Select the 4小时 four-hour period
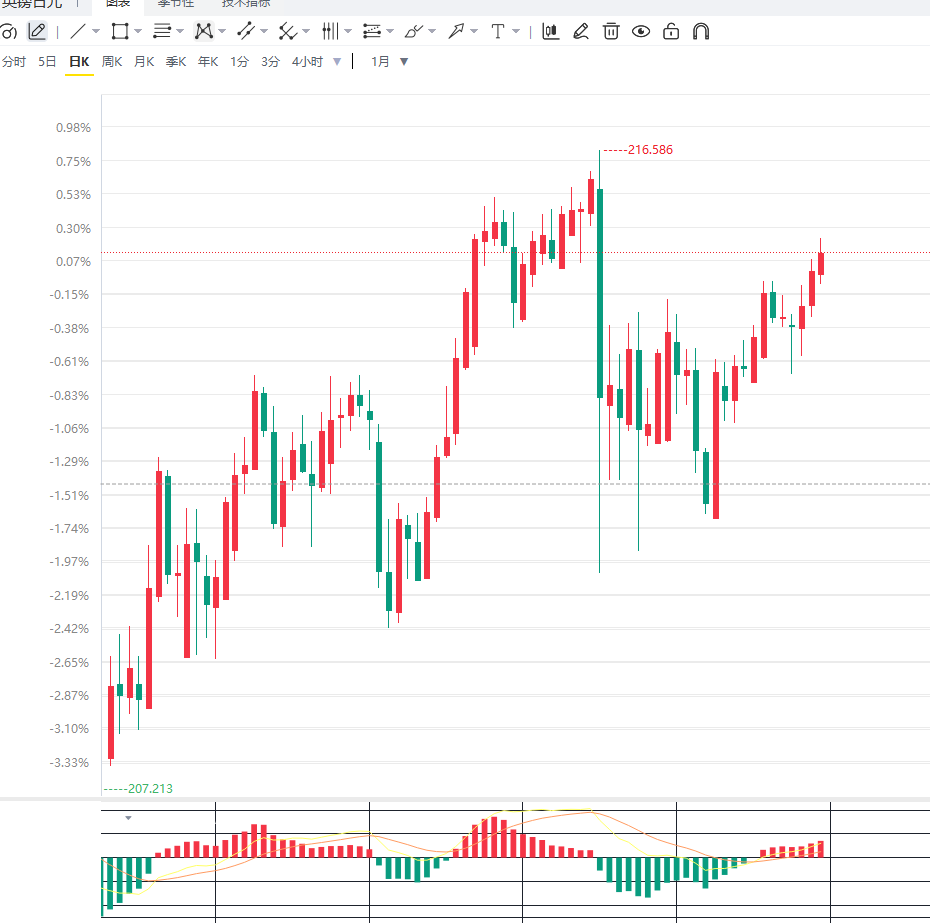The height and width of the screenshot is (924, 930). 307,62
